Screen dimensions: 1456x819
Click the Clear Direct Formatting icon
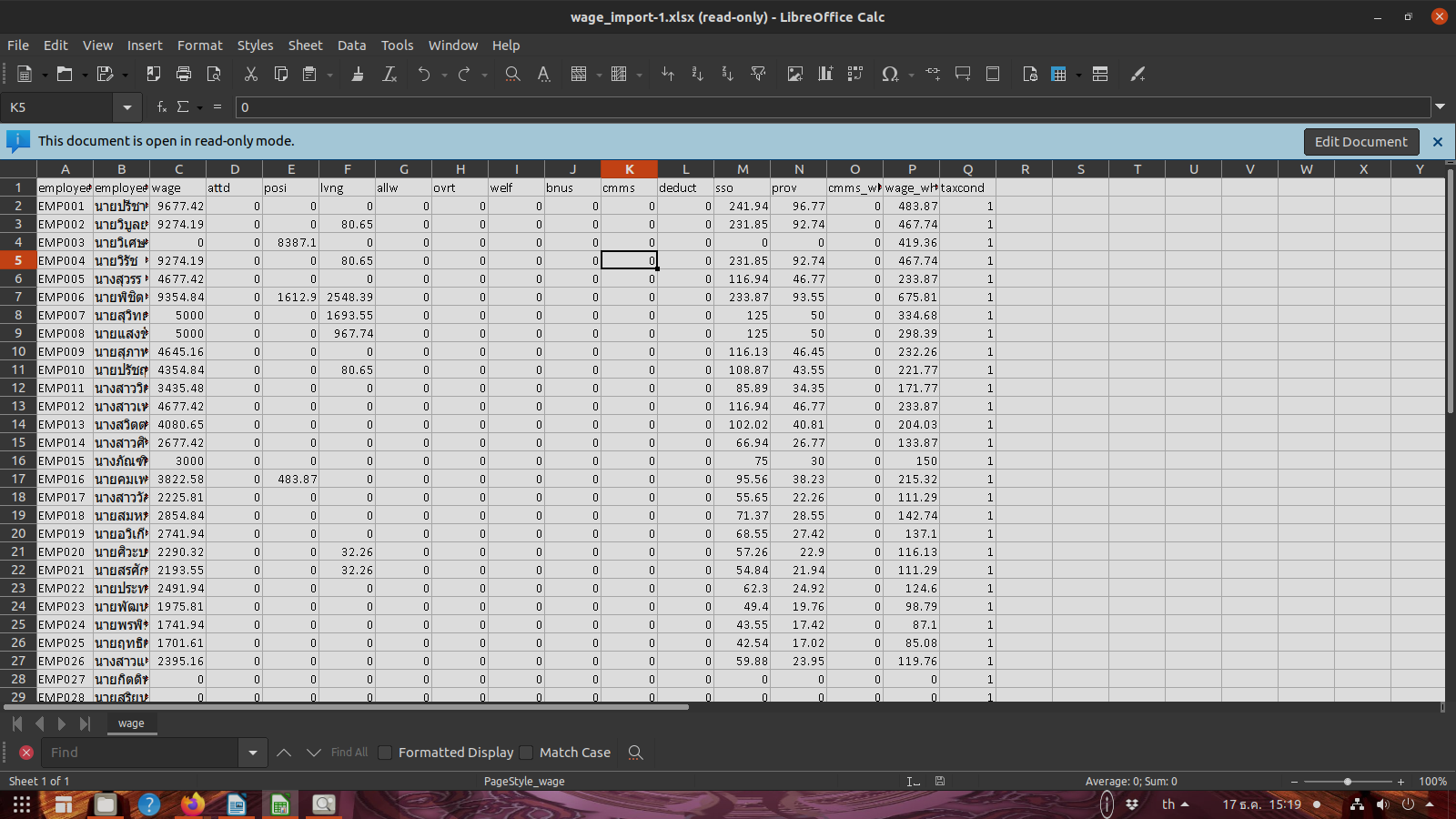(x=389, y=75)
